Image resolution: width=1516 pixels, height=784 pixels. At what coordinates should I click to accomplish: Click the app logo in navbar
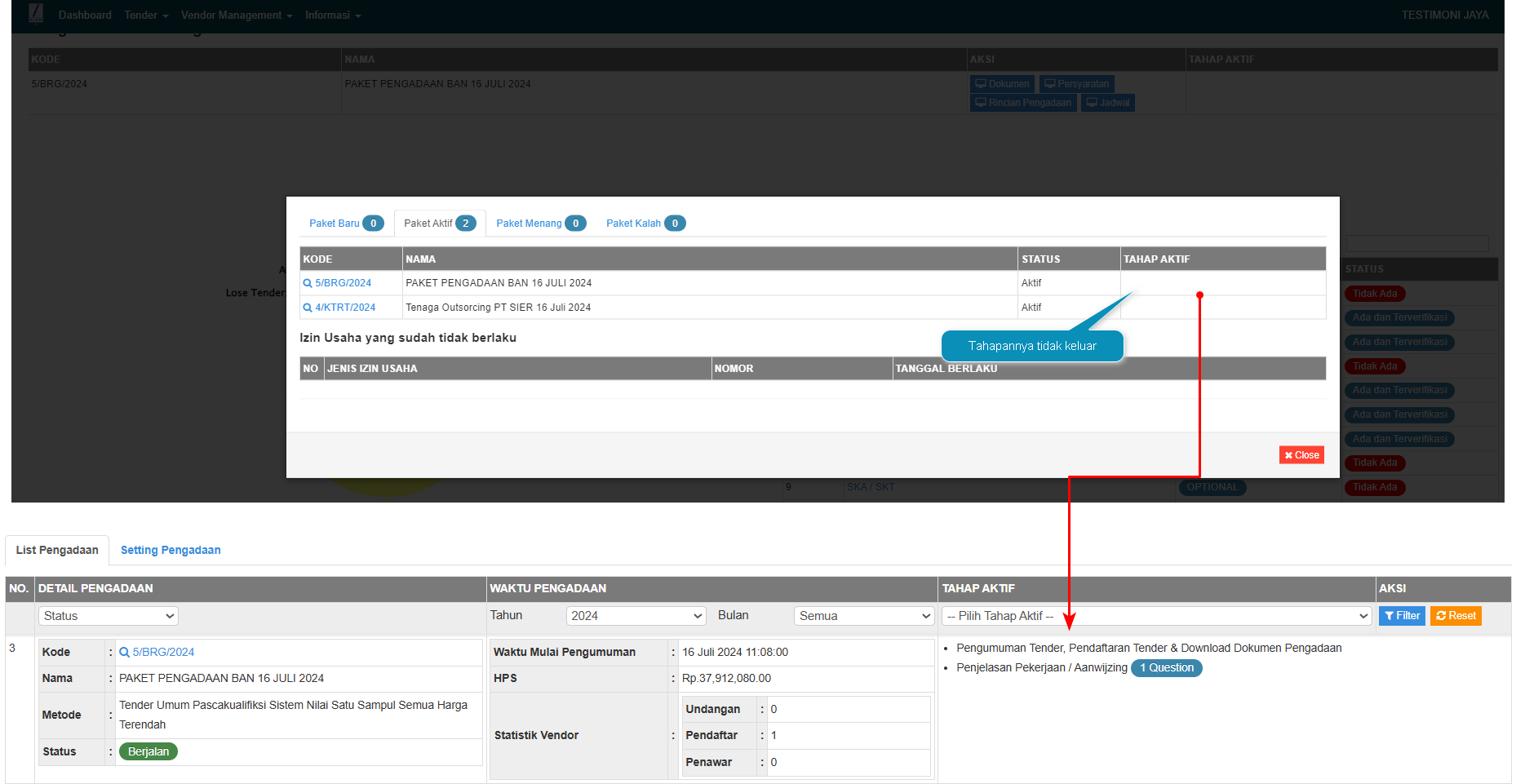point(36,14)
